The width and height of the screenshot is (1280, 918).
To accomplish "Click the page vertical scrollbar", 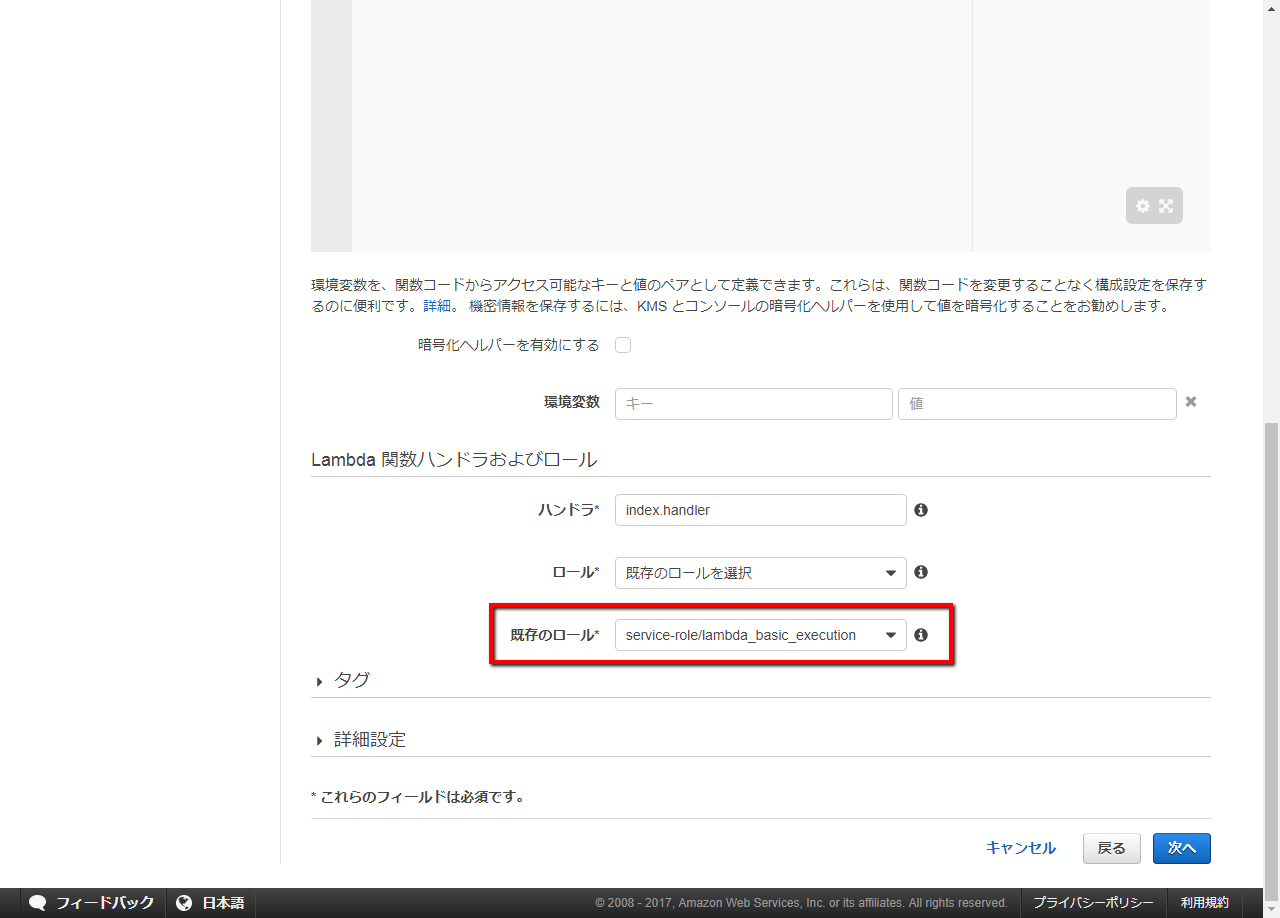I will point(1271,650).
